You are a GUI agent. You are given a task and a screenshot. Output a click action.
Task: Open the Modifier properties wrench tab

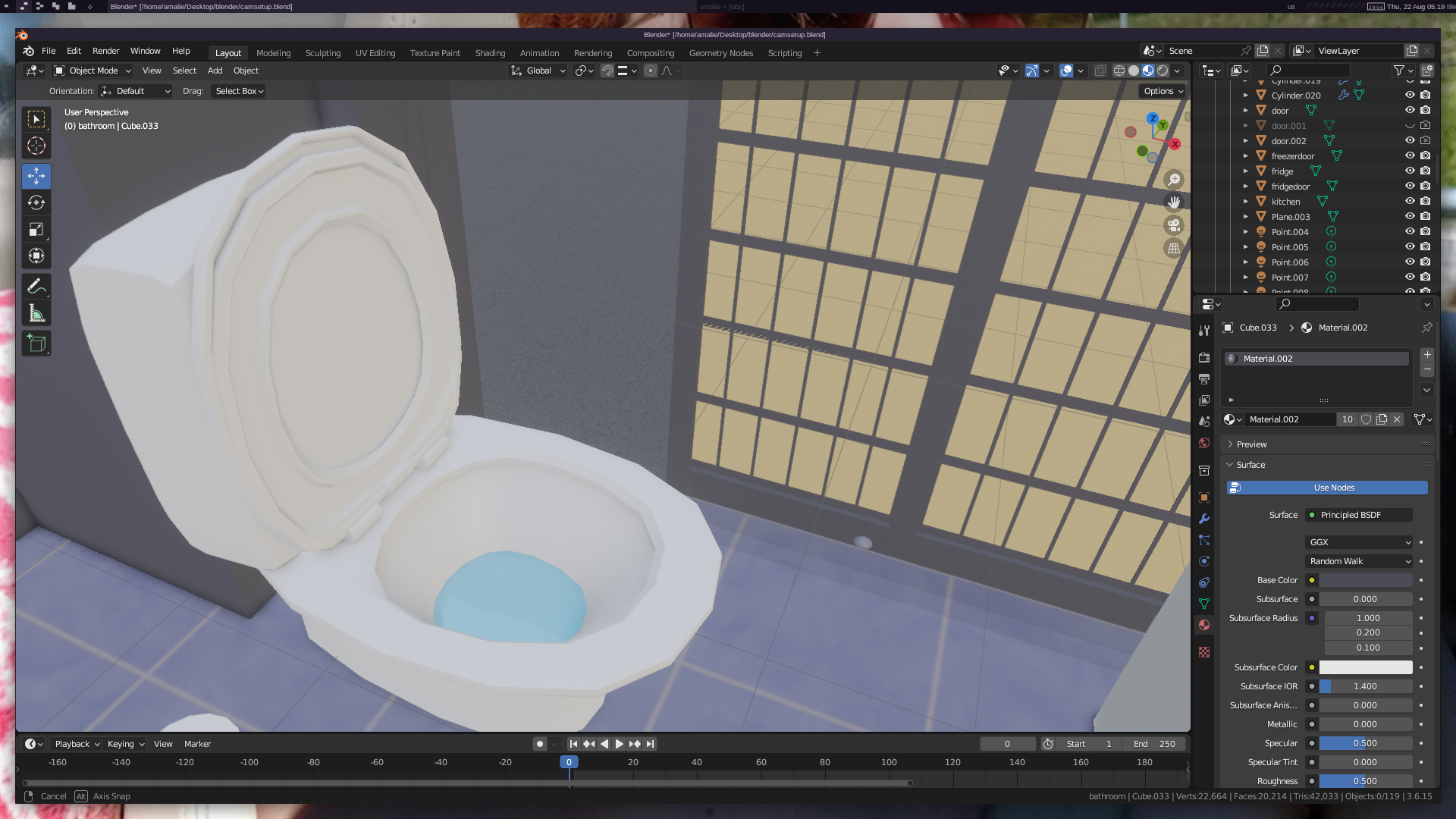[1204, 519]
